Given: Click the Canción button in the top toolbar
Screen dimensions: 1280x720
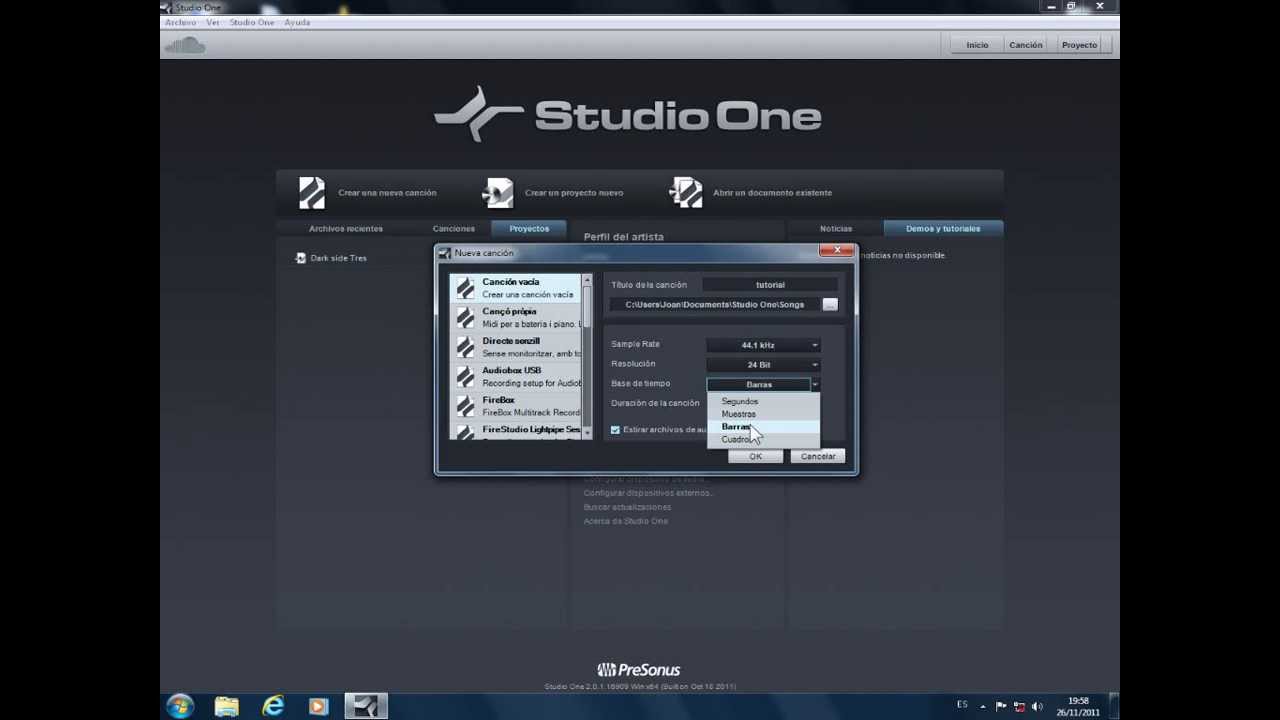Looking at the screenshot, I should point(1026,45).
